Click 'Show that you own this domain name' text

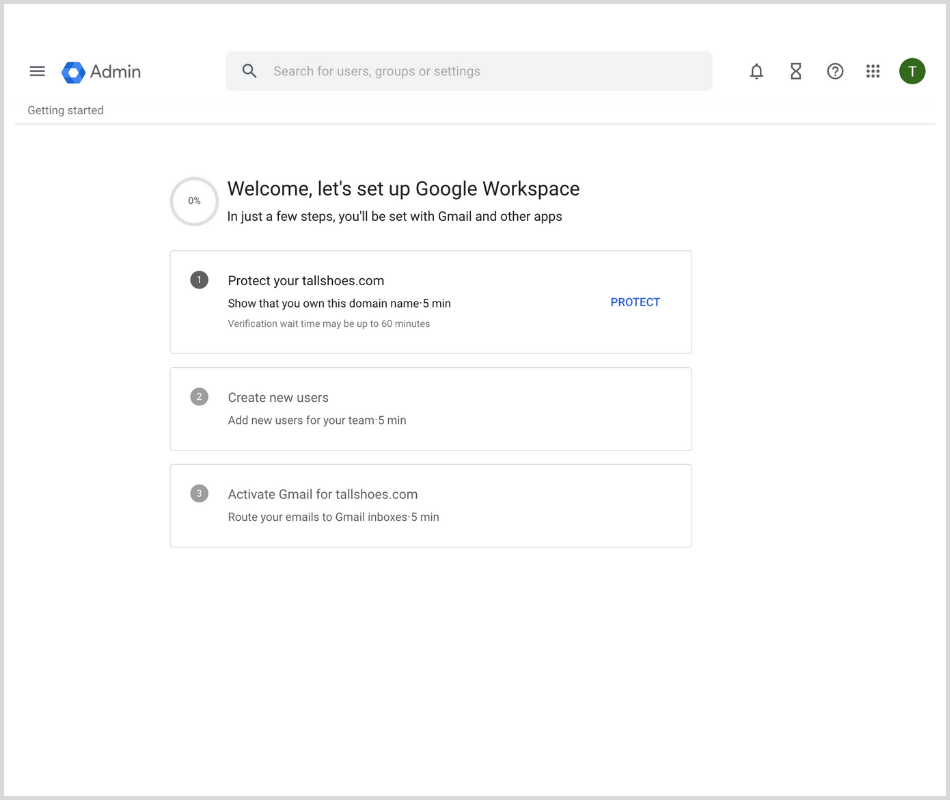tap(324, 303)
